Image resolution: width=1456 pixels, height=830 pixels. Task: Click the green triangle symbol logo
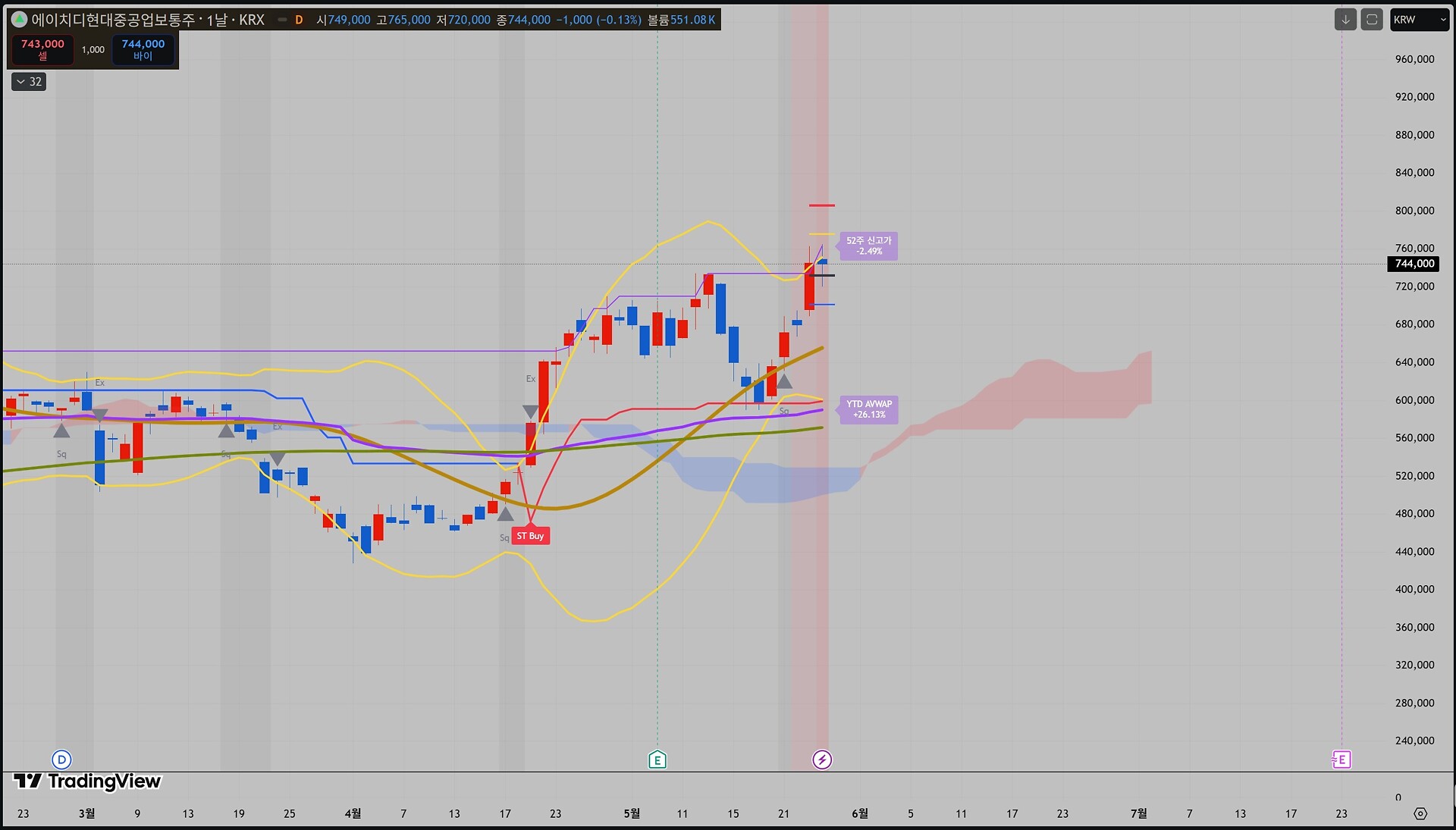click(19, 20)
